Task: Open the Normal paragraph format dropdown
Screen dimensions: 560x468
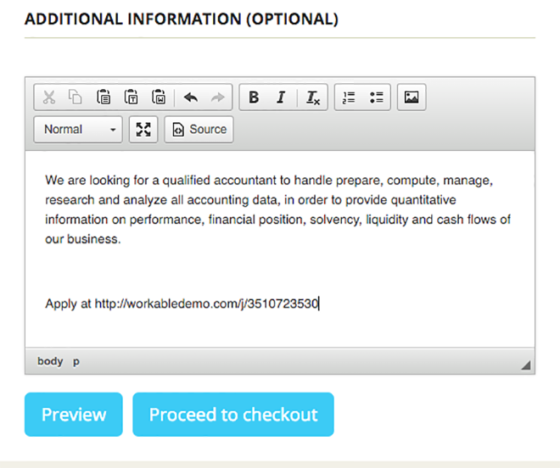Action: 78,129
